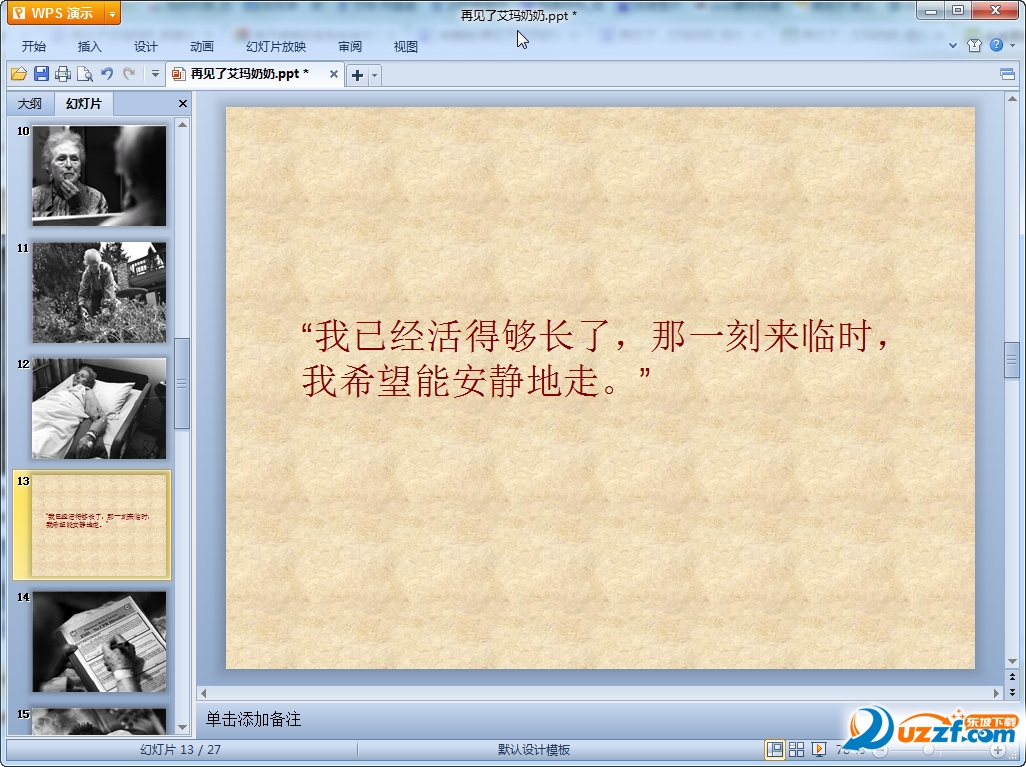Open the 开始 ribbon tab

[33, 46]
